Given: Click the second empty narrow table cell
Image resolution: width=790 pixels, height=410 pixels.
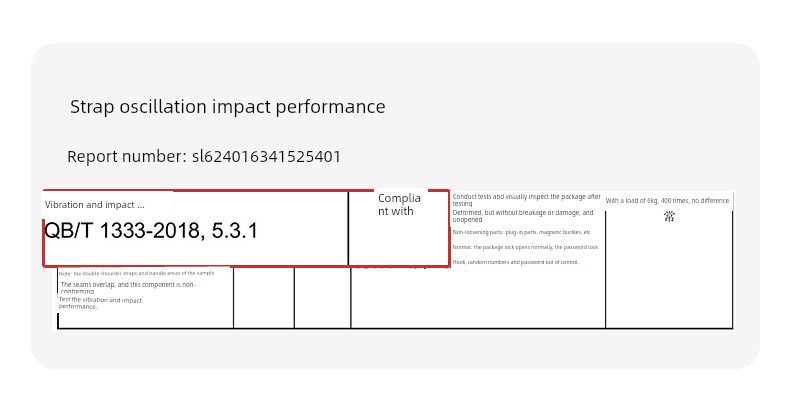Looking at the screenshot, I should (x=322, y=297).
